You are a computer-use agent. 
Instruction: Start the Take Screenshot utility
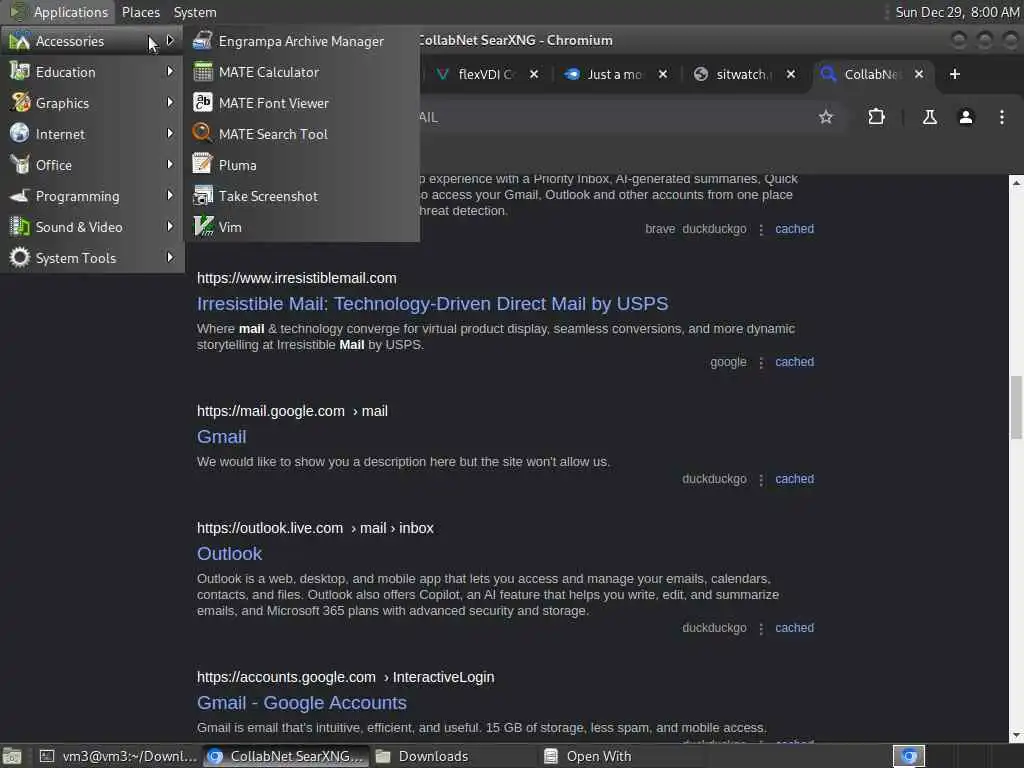pos(301,196)
